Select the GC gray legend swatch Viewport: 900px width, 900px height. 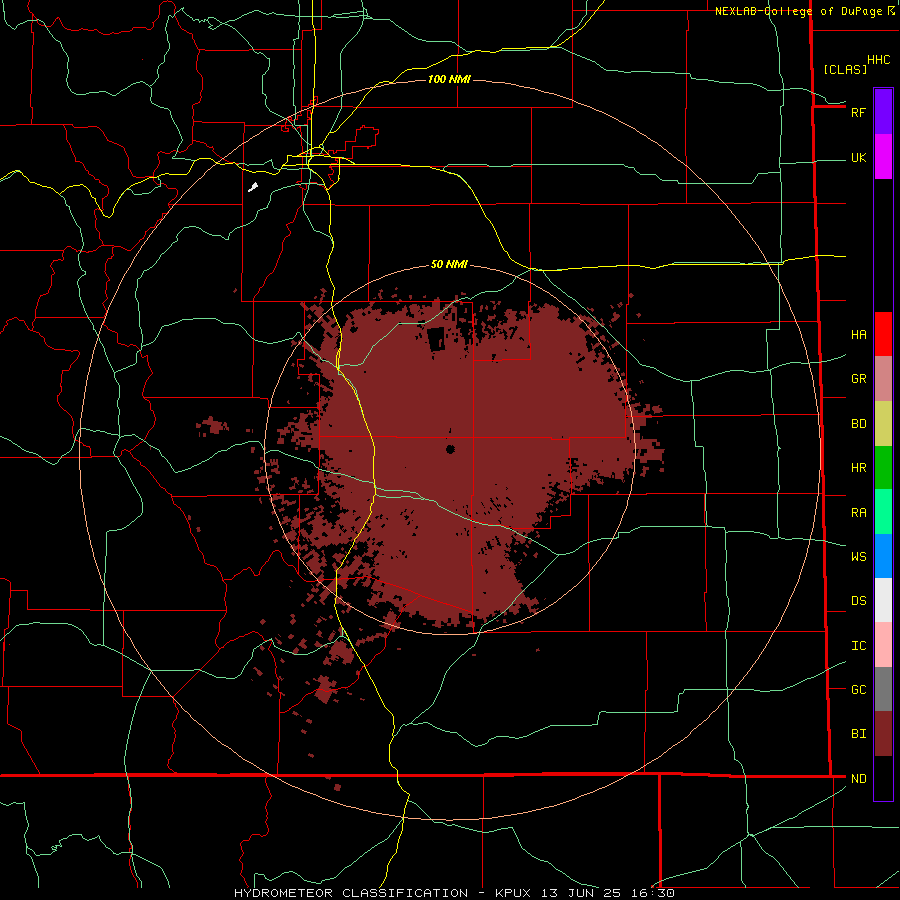tap(883, 689)
